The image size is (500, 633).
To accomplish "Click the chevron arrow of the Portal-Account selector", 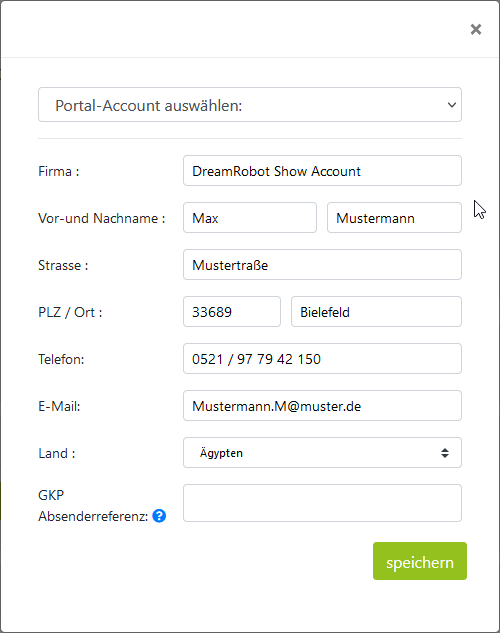I will [x=452, y=105].
